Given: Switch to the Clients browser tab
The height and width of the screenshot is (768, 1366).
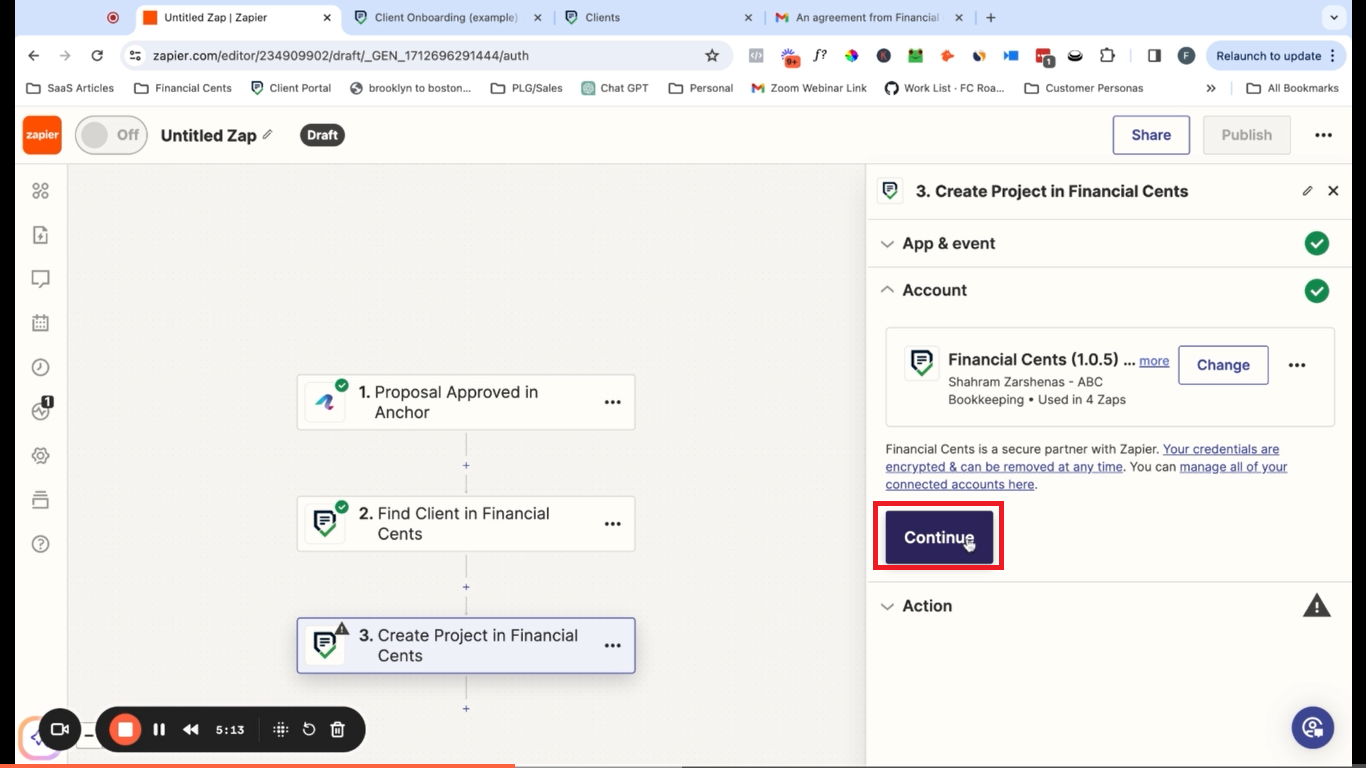Looking at the screenshot, I should [657, 17].
